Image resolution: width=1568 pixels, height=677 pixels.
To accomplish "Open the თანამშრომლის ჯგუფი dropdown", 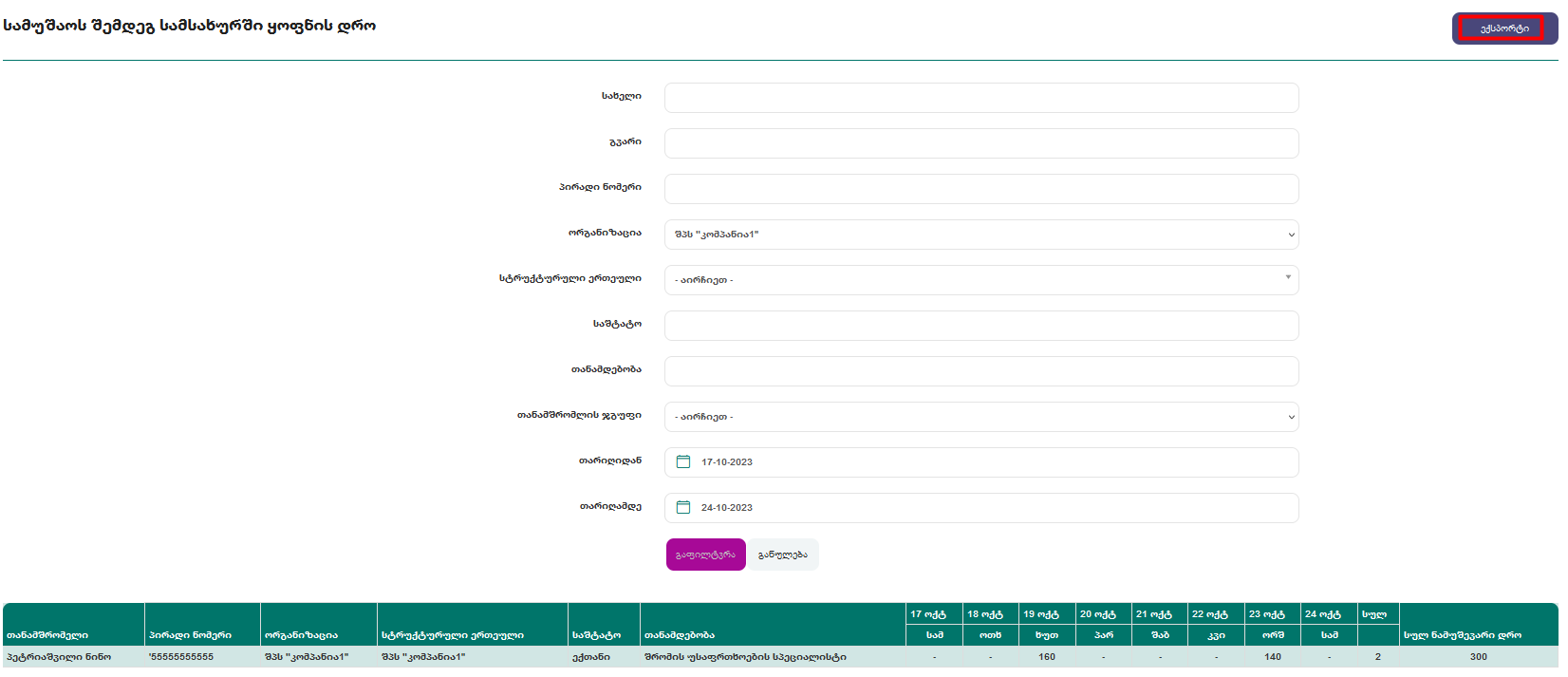I will point(981,417).
